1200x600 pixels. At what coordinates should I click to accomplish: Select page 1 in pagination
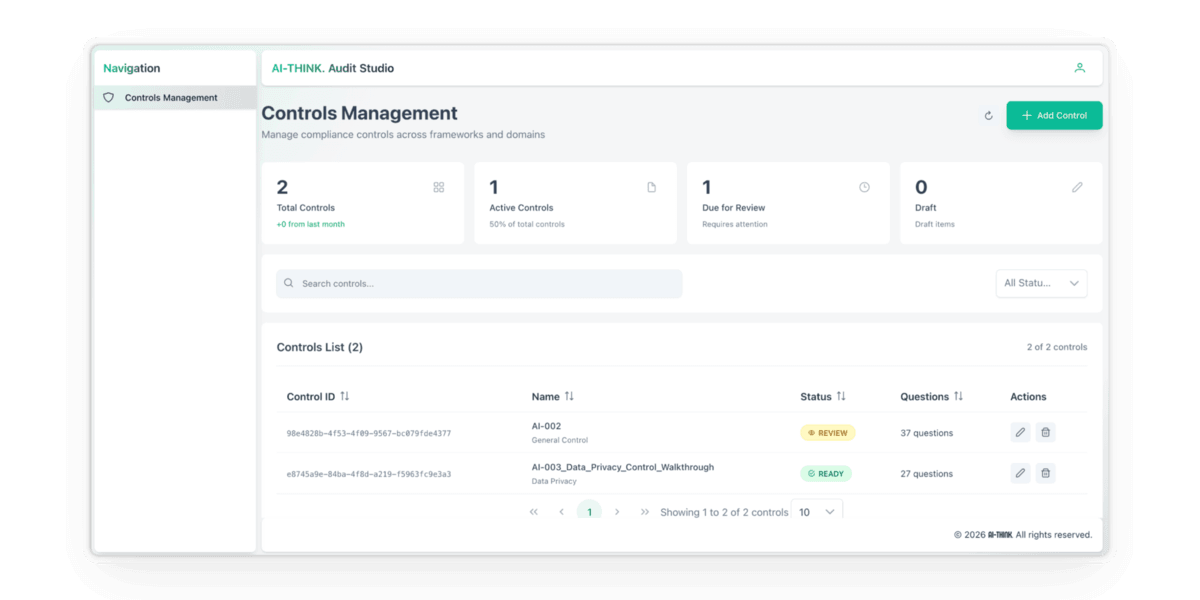coord(589,511)
